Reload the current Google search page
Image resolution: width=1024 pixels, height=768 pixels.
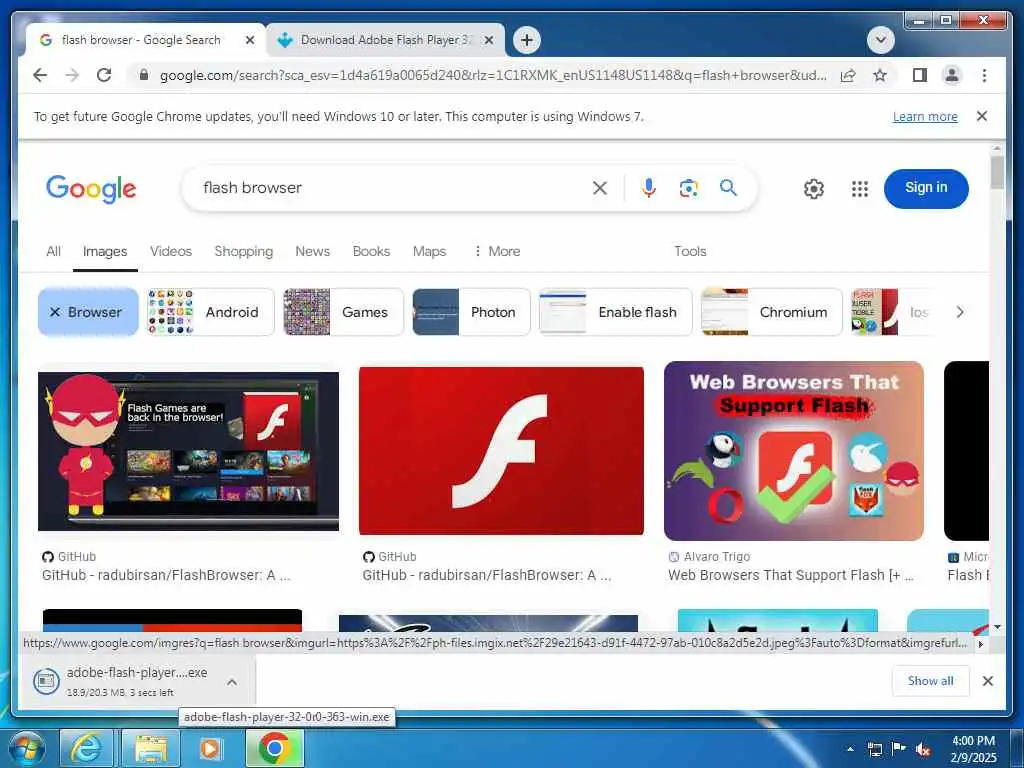104,75
